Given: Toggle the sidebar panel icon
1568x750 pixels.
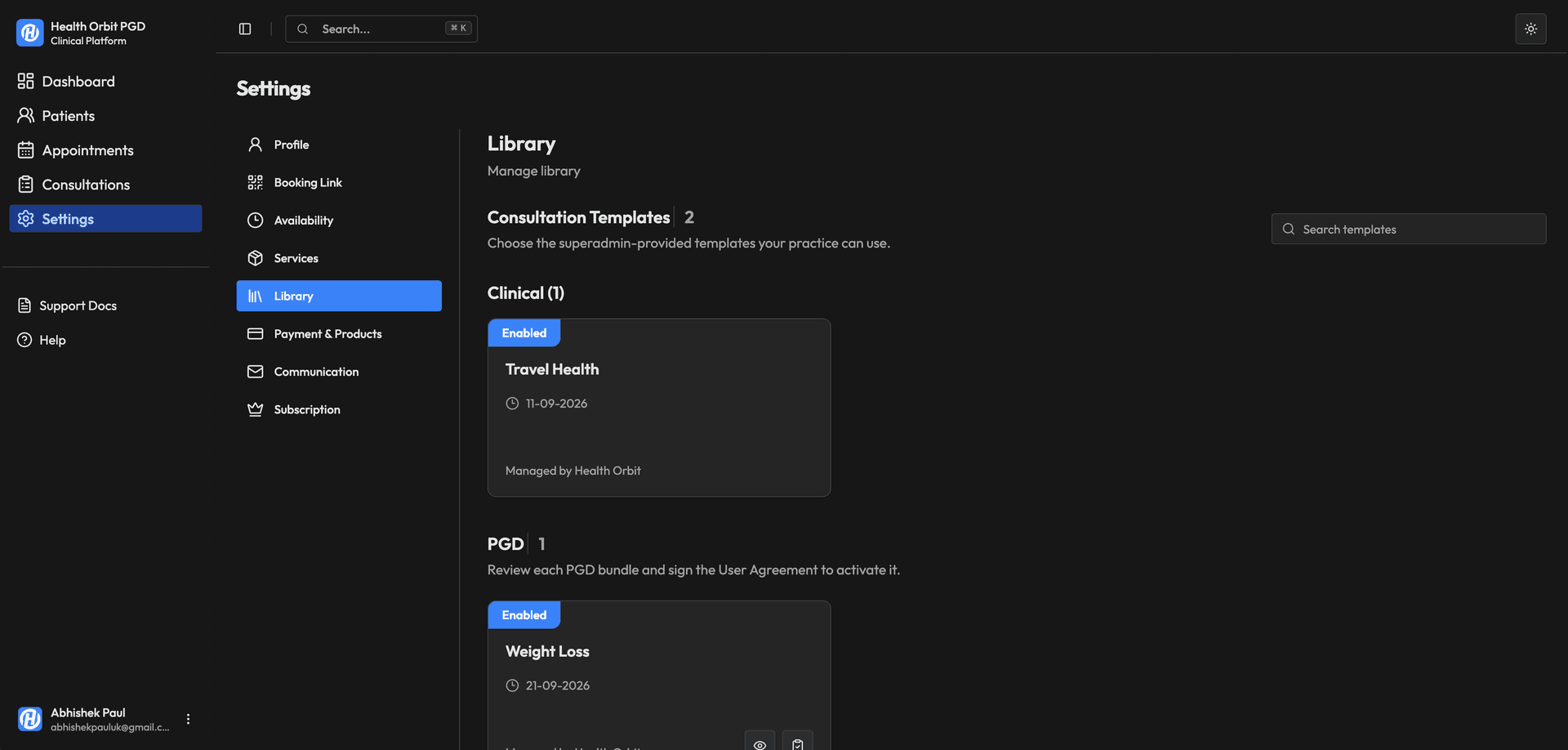Looking at the screenshot, I should (245, 29).
